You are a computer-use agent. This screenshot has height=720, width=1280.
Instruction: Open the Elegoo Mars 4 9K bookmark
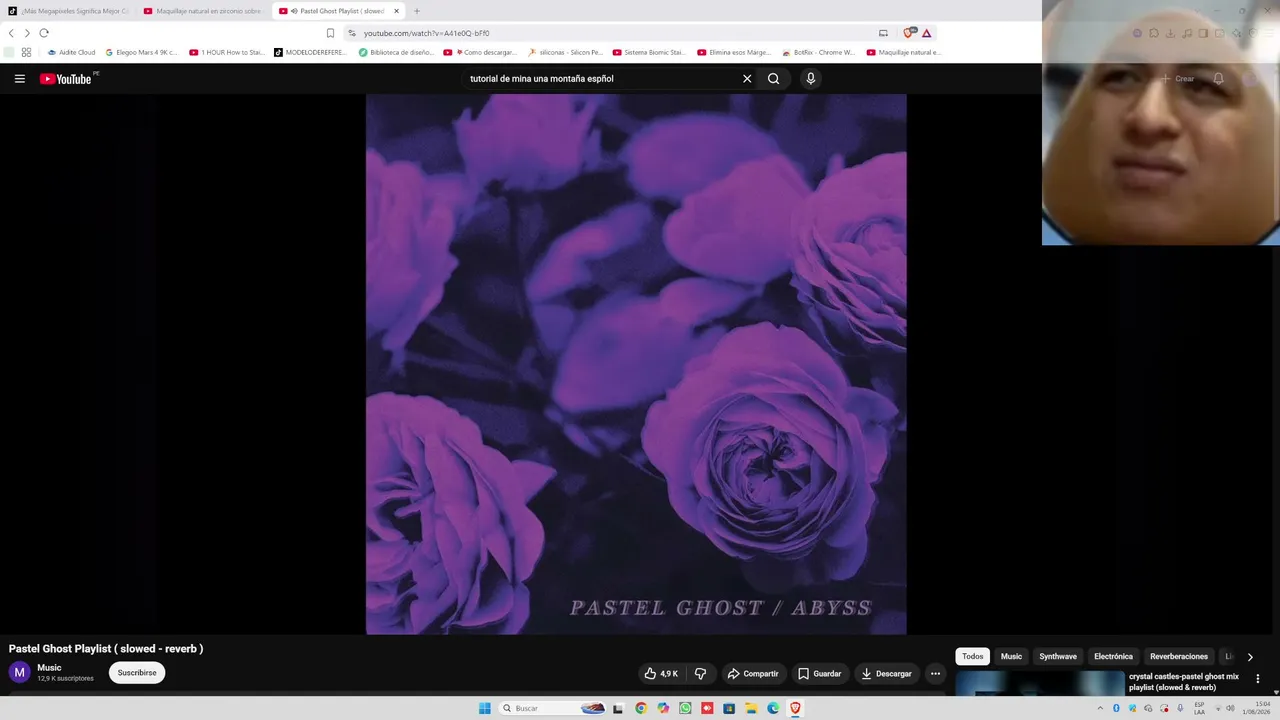coord(142,52)
